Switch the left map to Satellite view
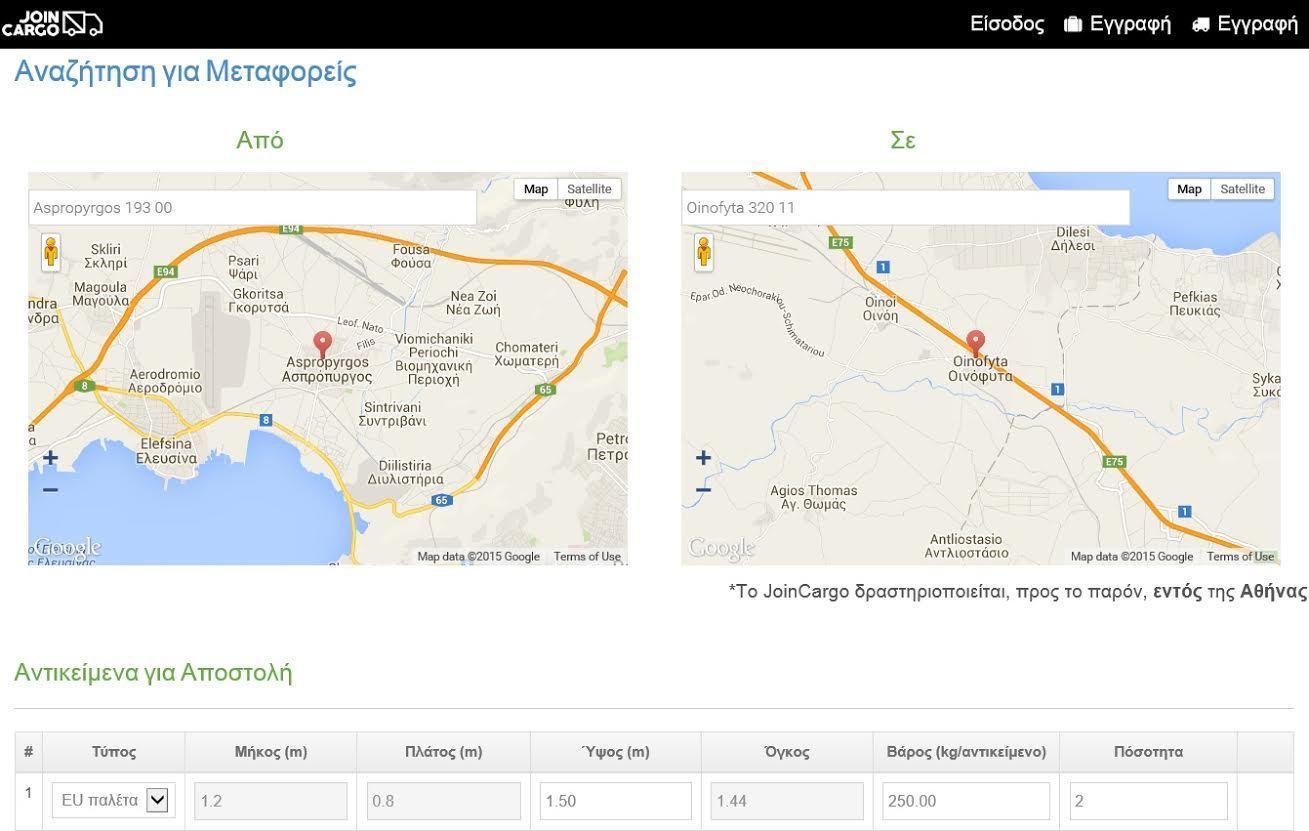Image resolution: width=1309 pixels, height=831 pixels. click(589, 189)
